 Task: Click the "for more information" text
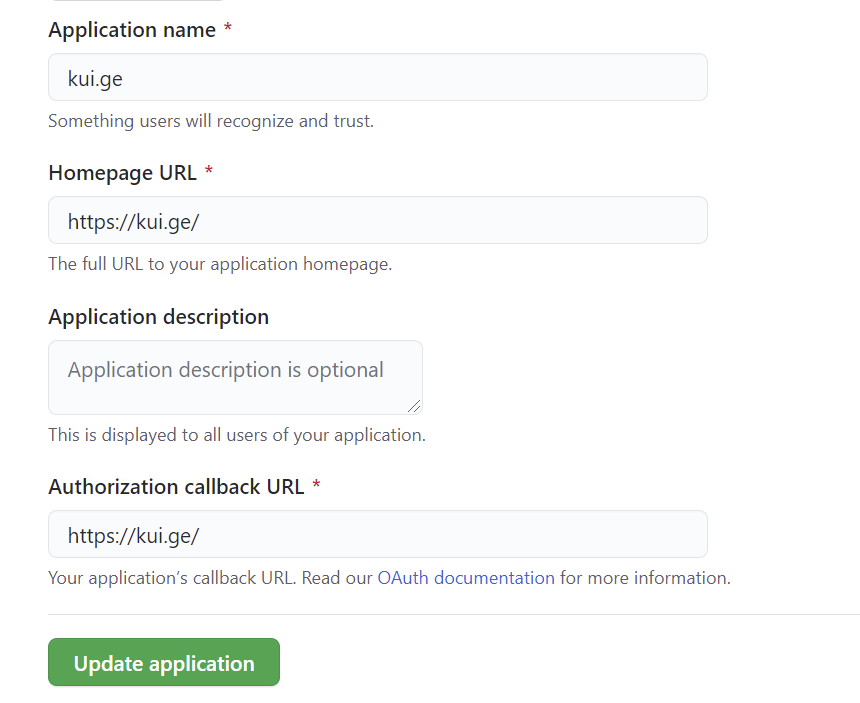(x=645, y=578)
